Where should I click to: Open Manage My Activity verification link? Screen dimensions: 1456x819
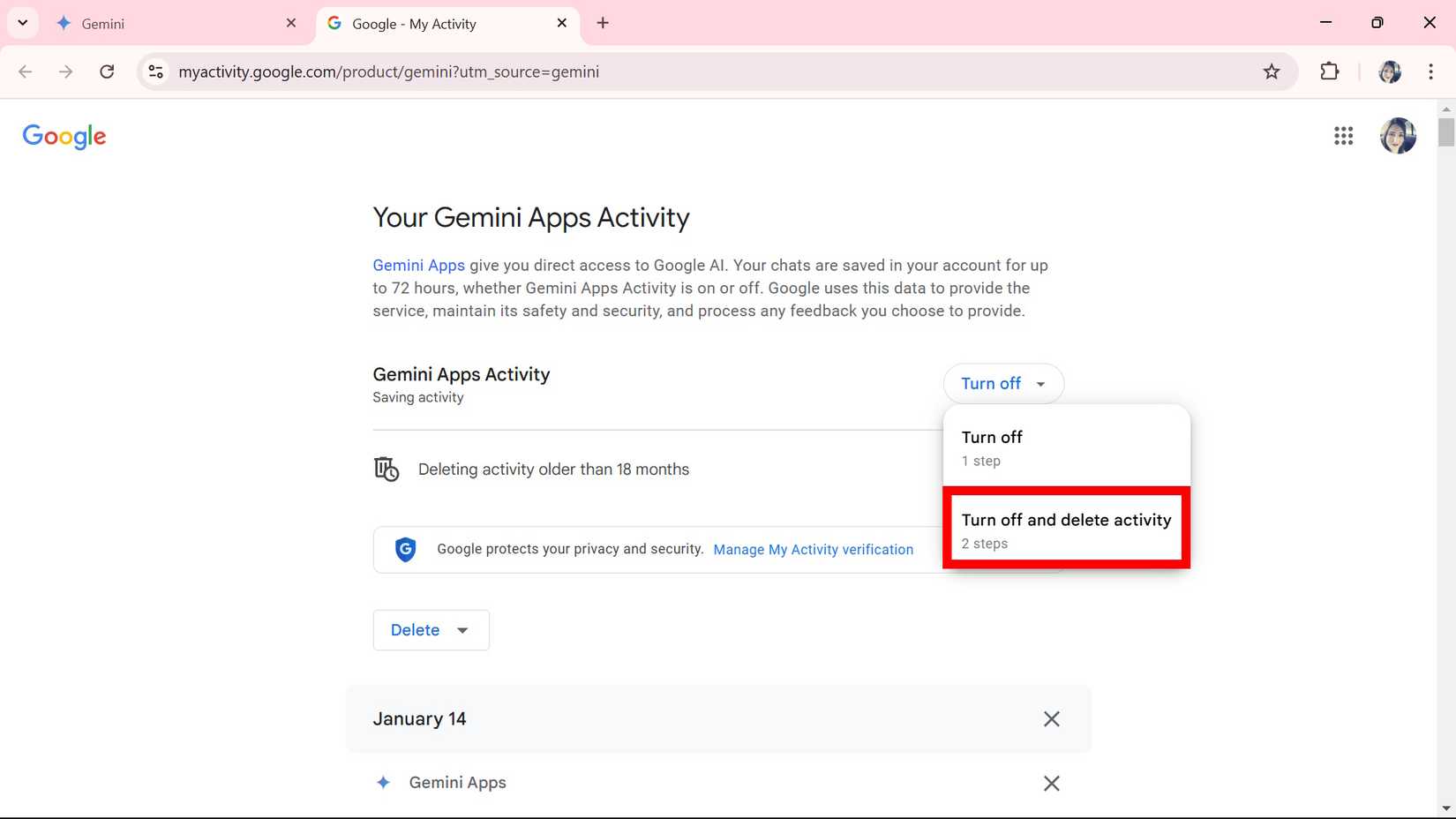pyautogui.click(x=813, y=550)
